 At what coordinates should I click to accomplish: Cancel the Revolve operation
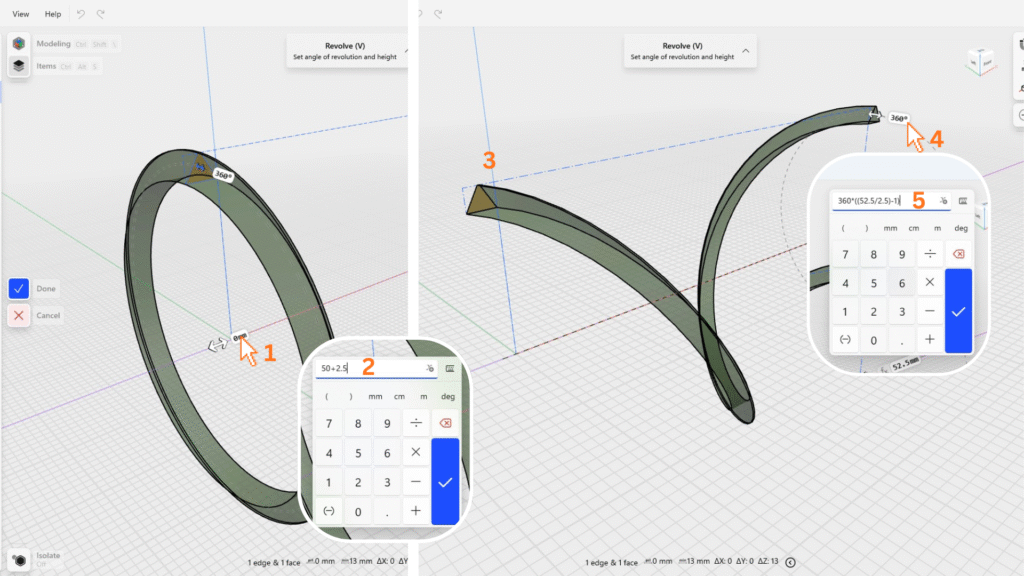pyautogui.click(x=19, y=315)
